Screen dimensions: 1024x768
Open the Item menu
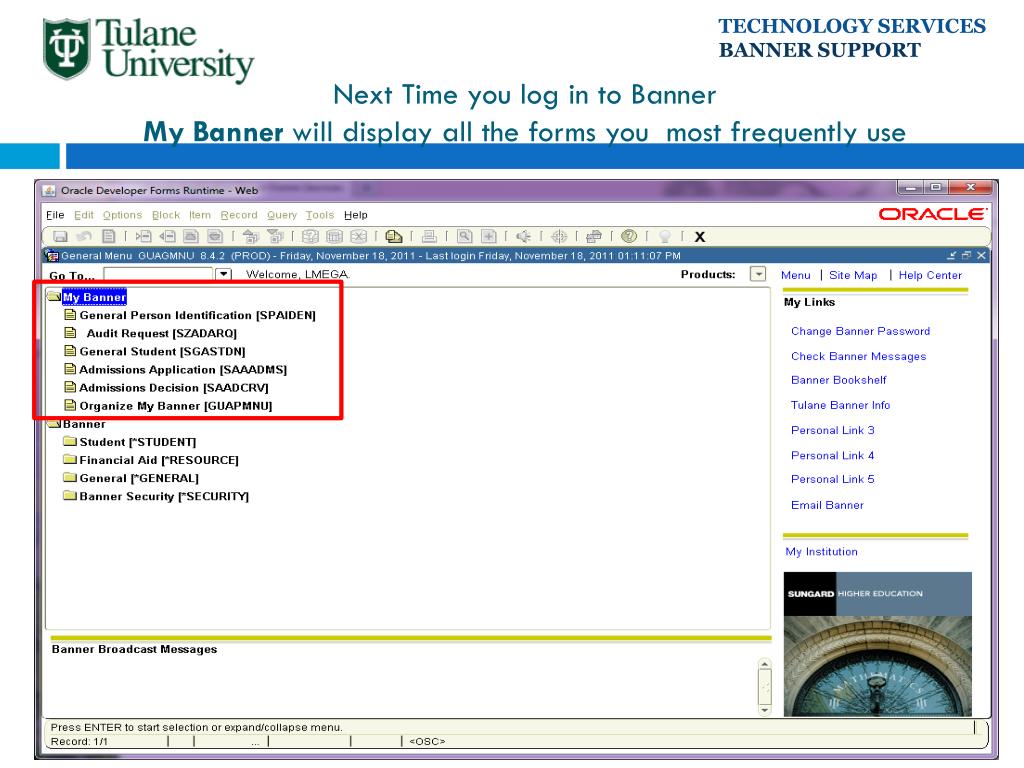click(x=200, y=215)
